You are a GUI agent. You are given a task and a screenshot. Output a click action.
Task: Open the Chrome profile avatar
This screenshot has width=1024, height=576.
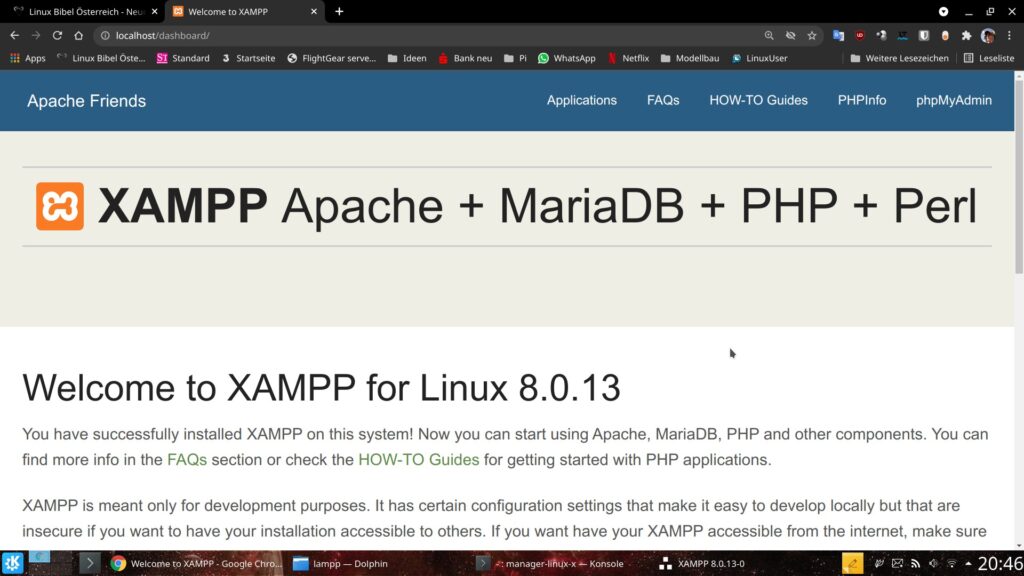coord(987,35)
